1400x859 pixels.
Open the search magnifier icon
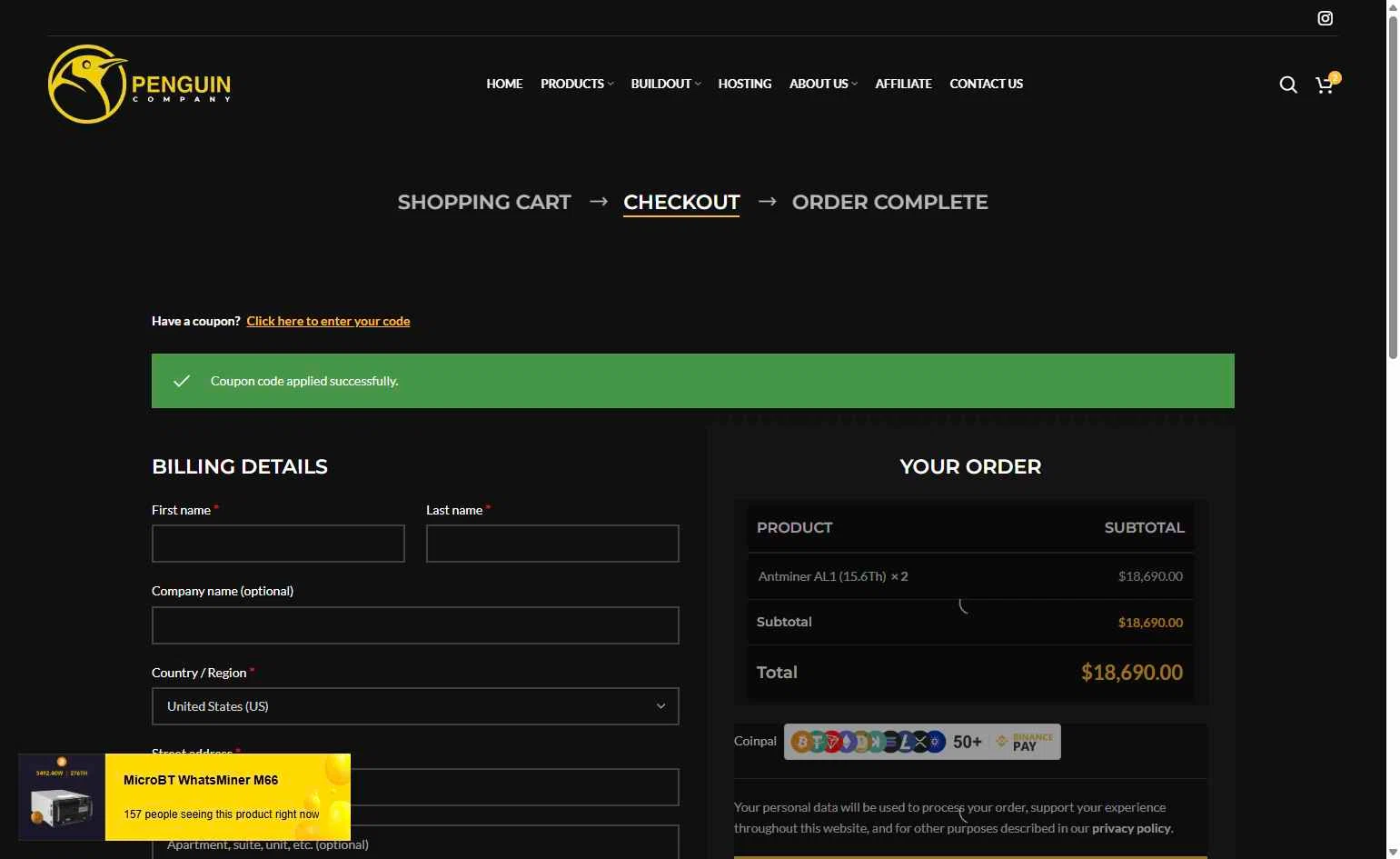pos(1287,85)
